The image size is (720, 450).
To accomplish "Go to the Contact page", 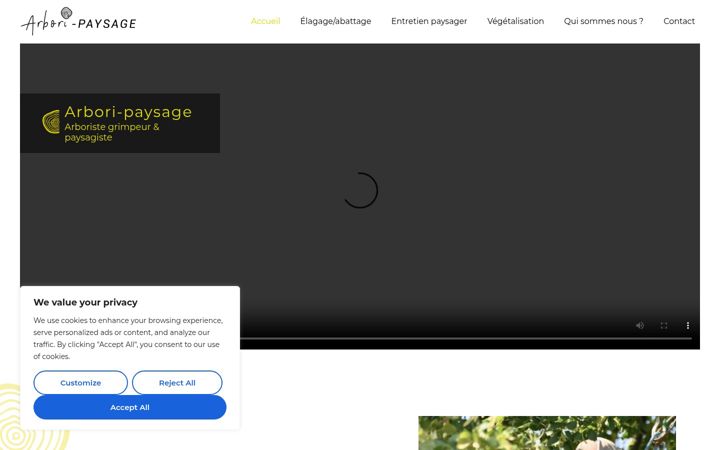I will [x=679, y=21].
